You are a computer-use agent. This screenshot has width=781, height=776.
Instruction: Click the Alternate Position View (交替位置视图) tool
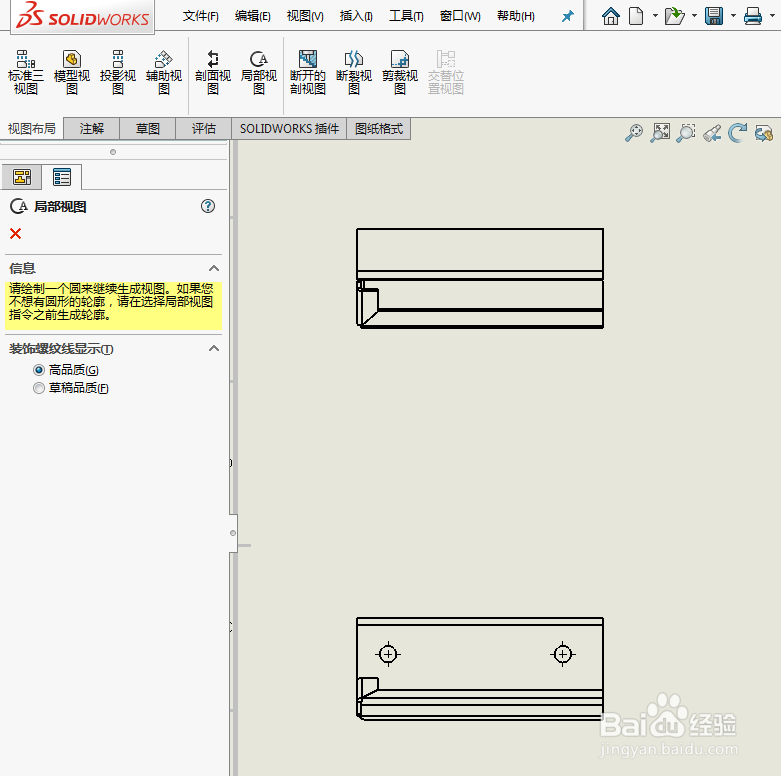pyautogui.click(x=446, y=72)
